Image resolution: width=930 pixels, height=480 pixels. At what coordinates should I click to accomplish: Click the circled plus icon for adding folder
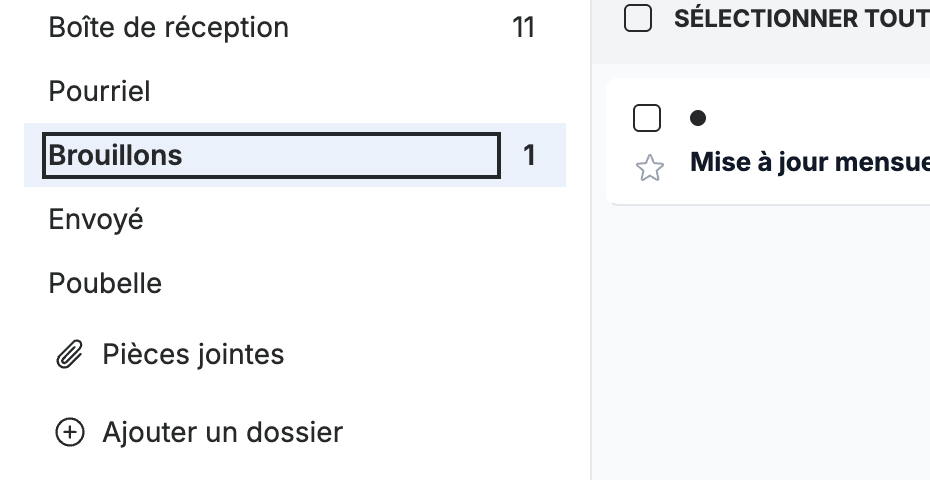tap(70, 432)
